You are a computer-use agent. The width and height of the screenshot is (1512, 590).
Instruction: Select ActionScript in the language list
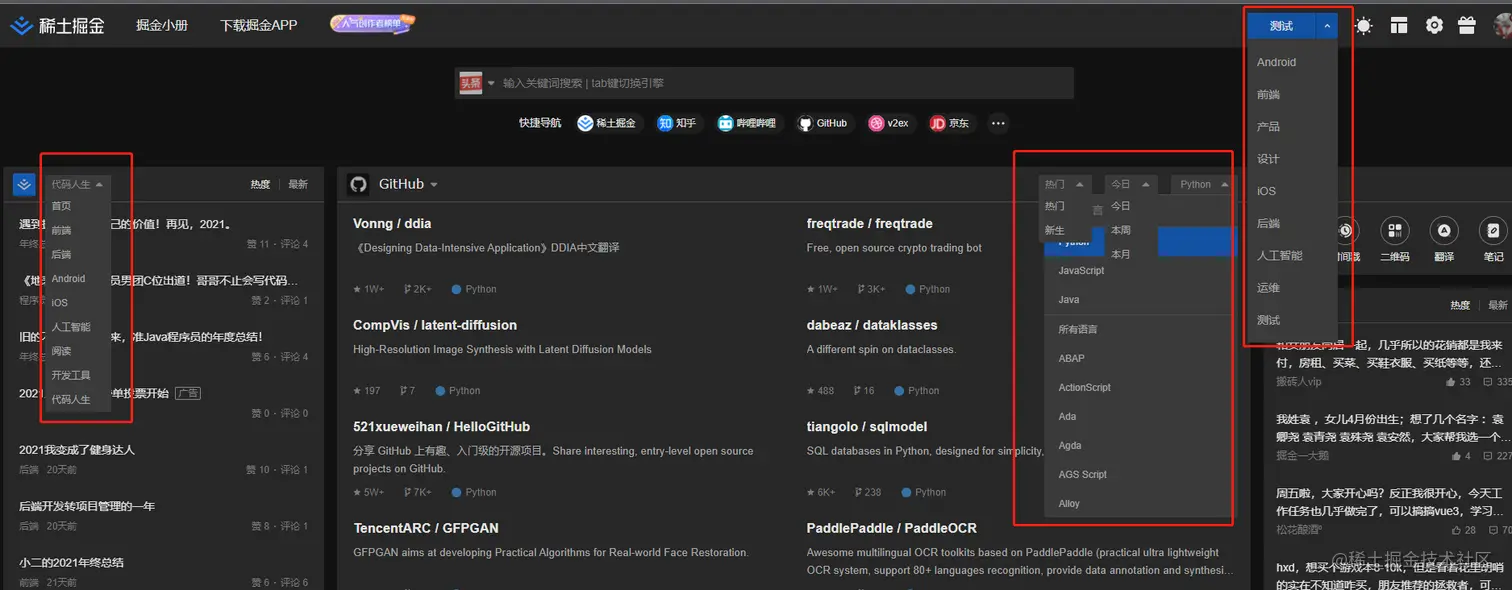(1084, 387)
